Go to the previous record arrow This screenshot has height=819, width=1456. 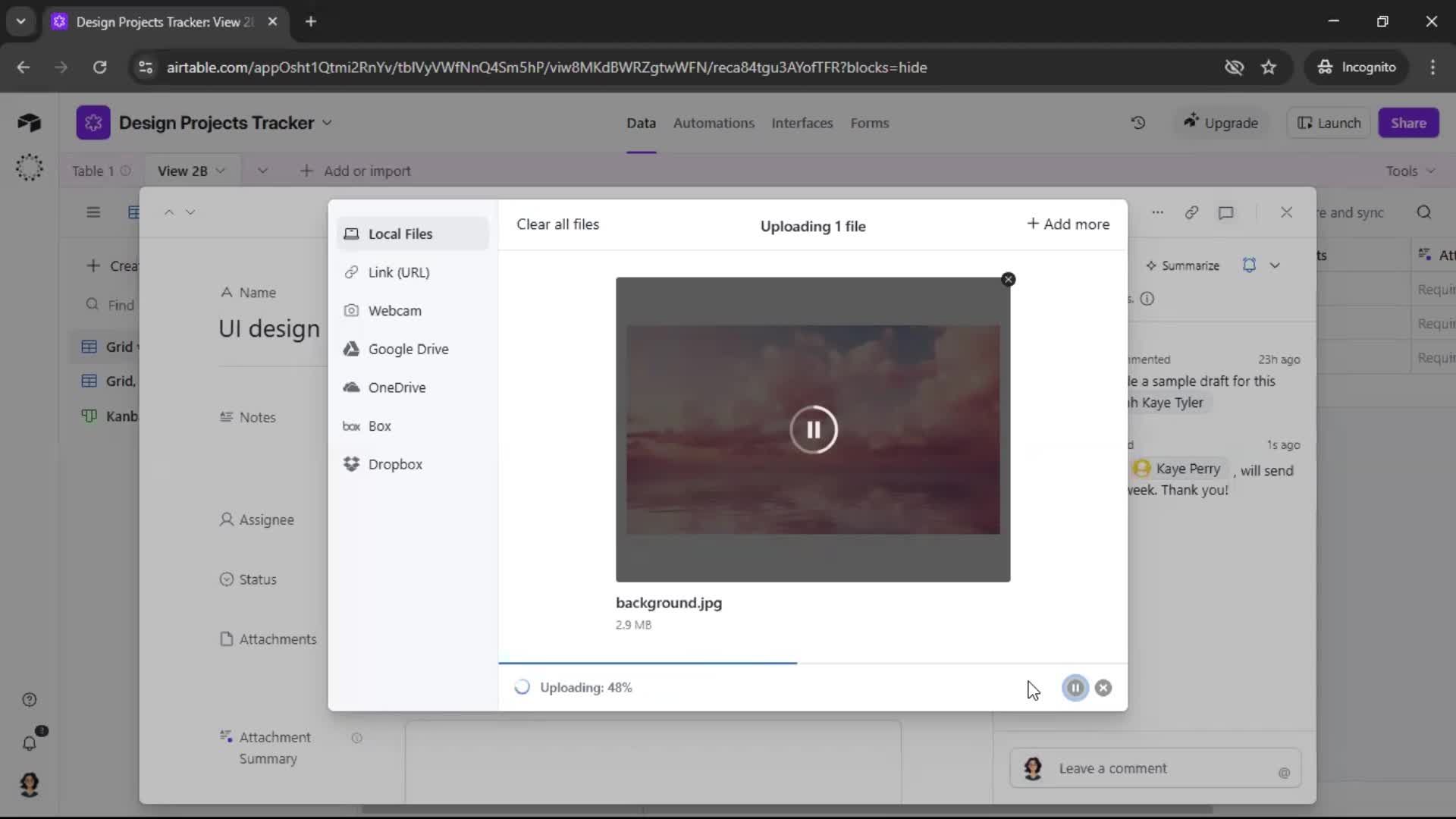[169, 212]
